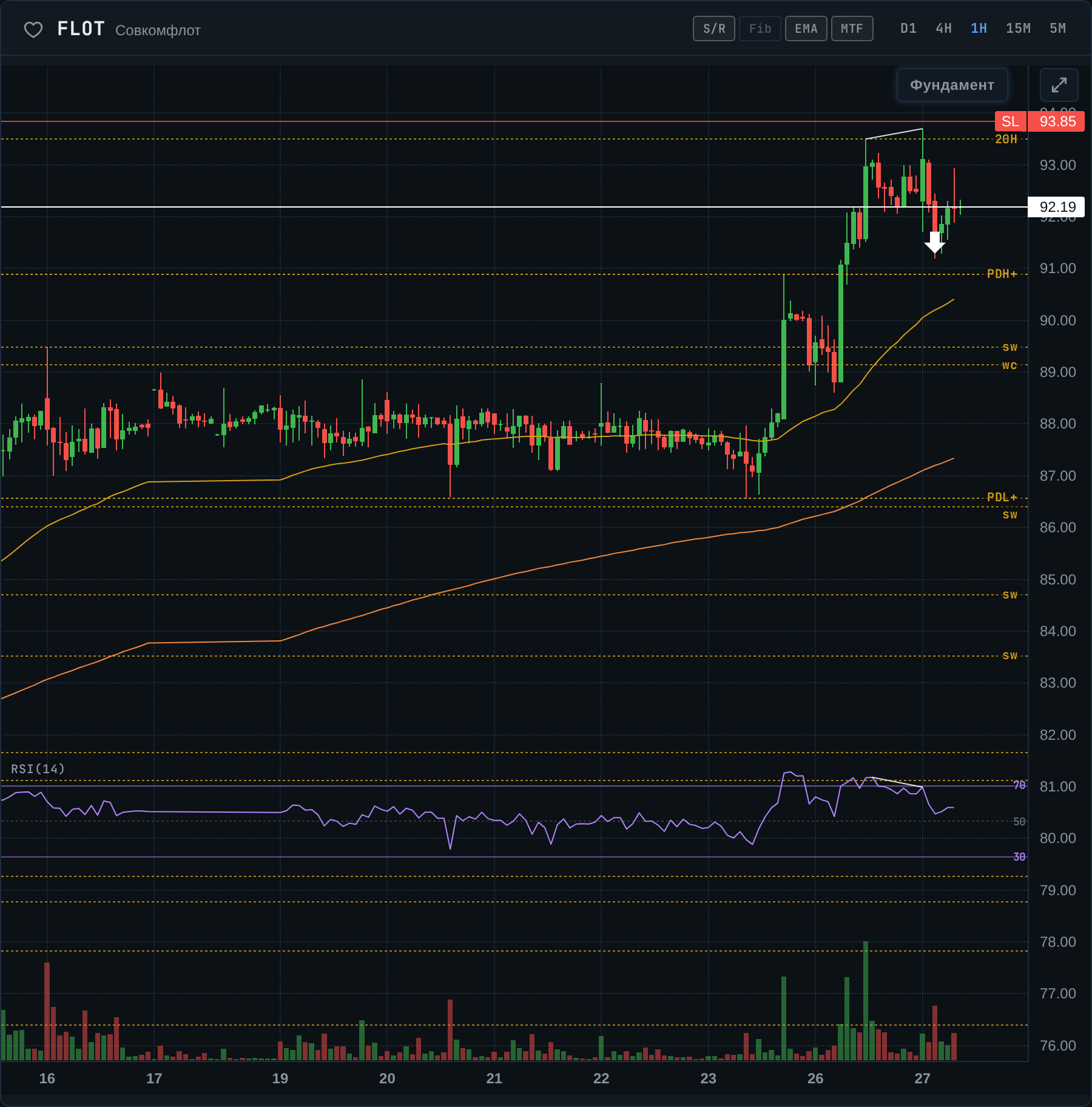Click the RSI 30 level label
The image size is (1092, 1107).
pyautogui.click(x=1019, y=857)
